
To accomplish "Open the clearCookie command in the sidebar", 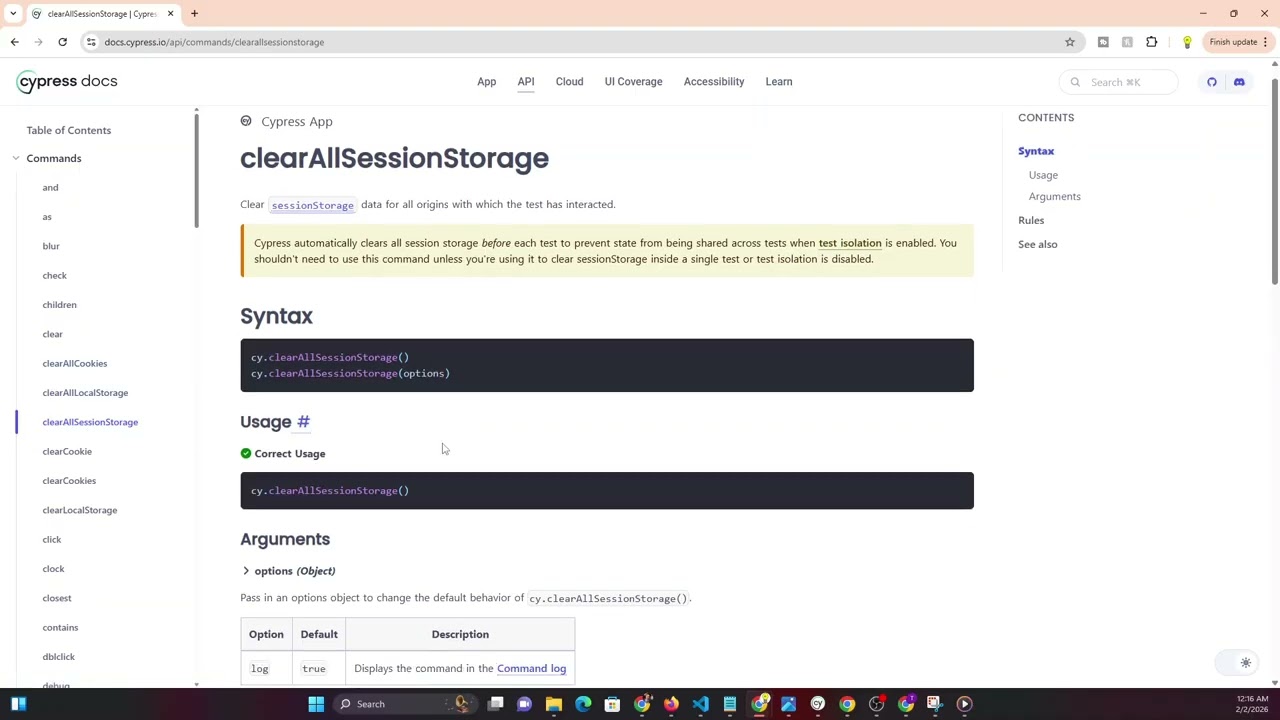I will 67,452.
